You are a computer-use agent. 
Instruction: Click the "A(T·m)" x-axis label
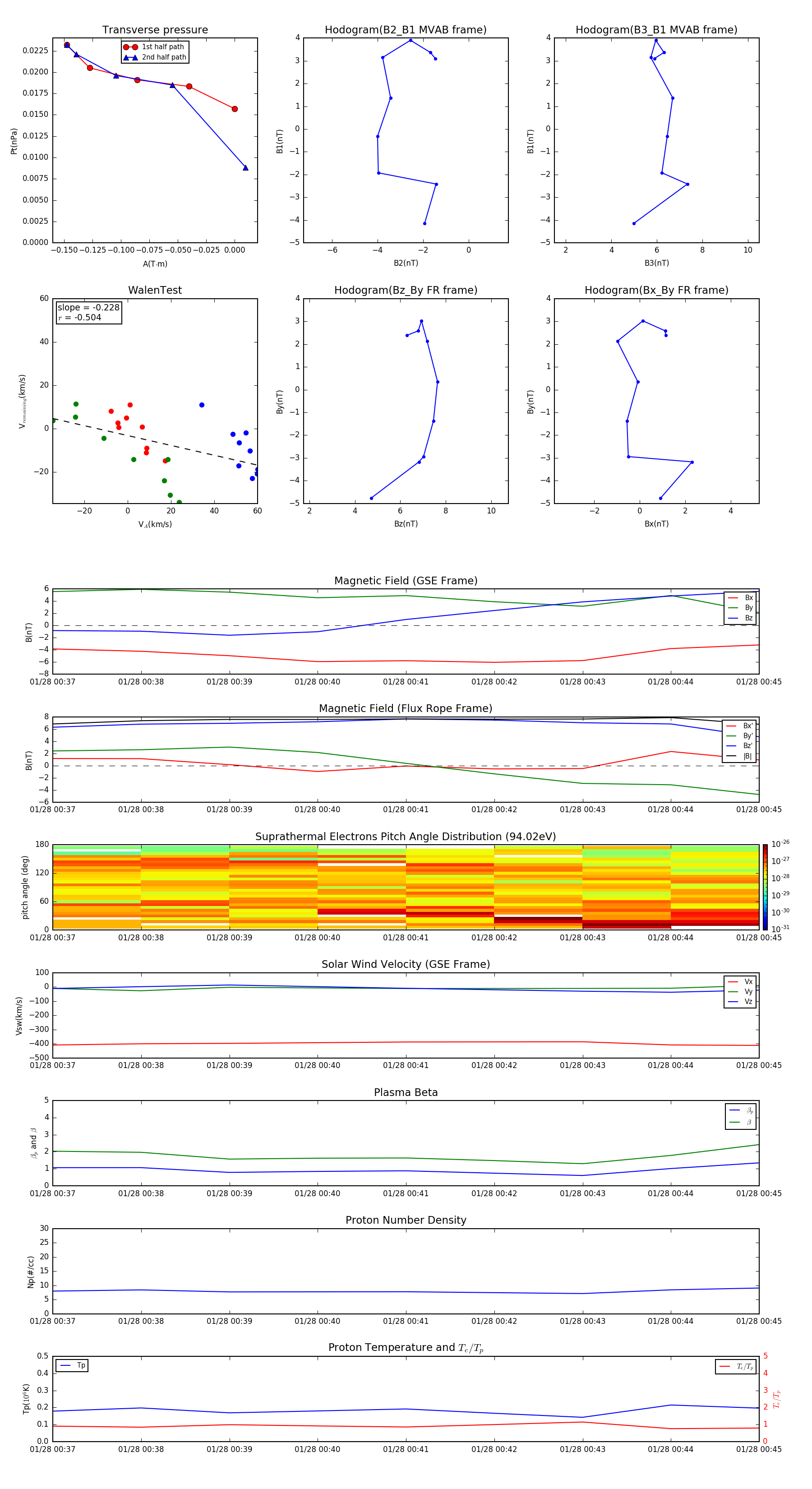[155, 264]
